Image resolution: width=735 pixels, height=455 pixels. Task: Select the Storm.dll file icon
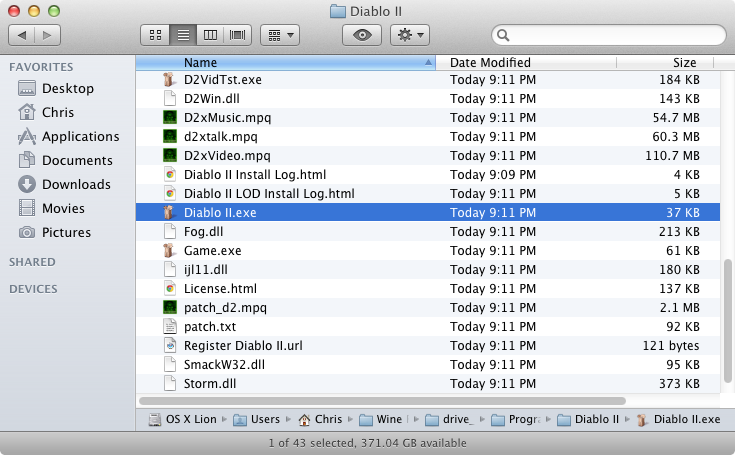tap(169, 383)
